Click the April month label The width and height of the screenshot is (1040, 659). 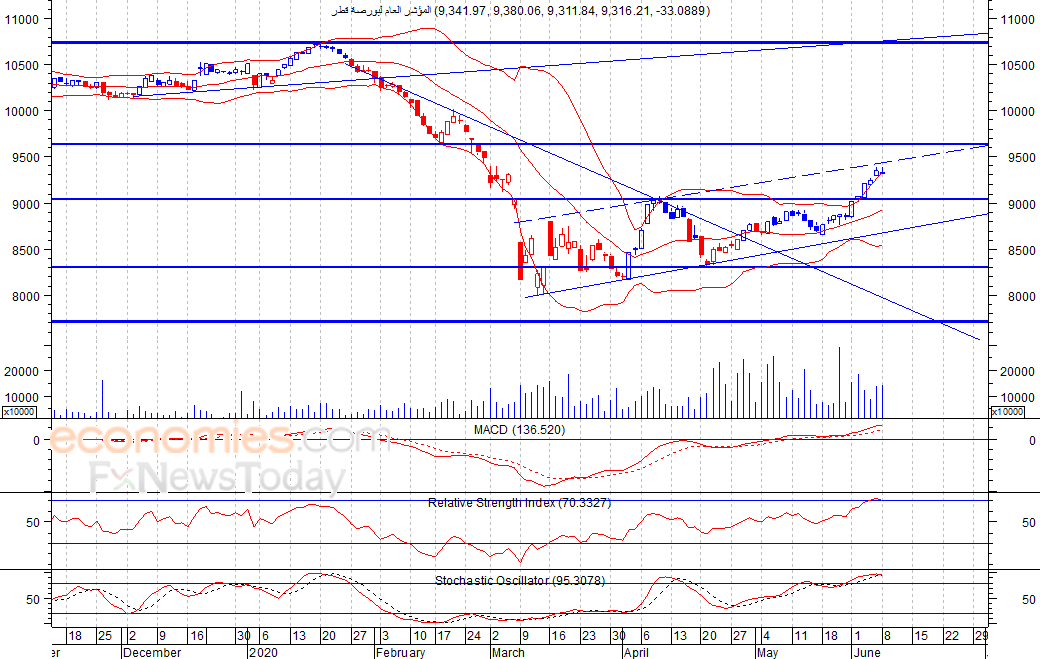click(x=637, y=652)
